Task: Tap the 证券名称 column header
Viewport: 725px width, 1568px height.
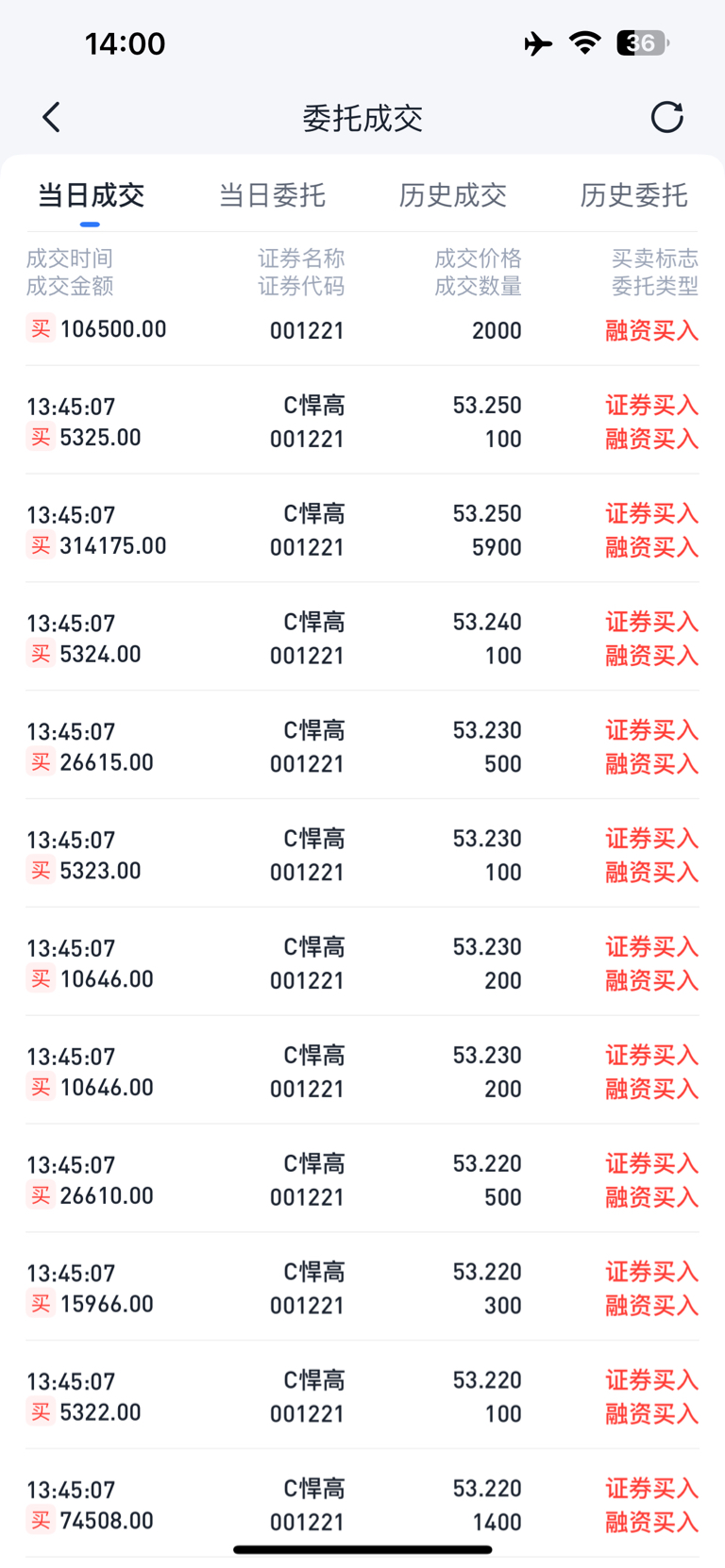Action: 301,259
